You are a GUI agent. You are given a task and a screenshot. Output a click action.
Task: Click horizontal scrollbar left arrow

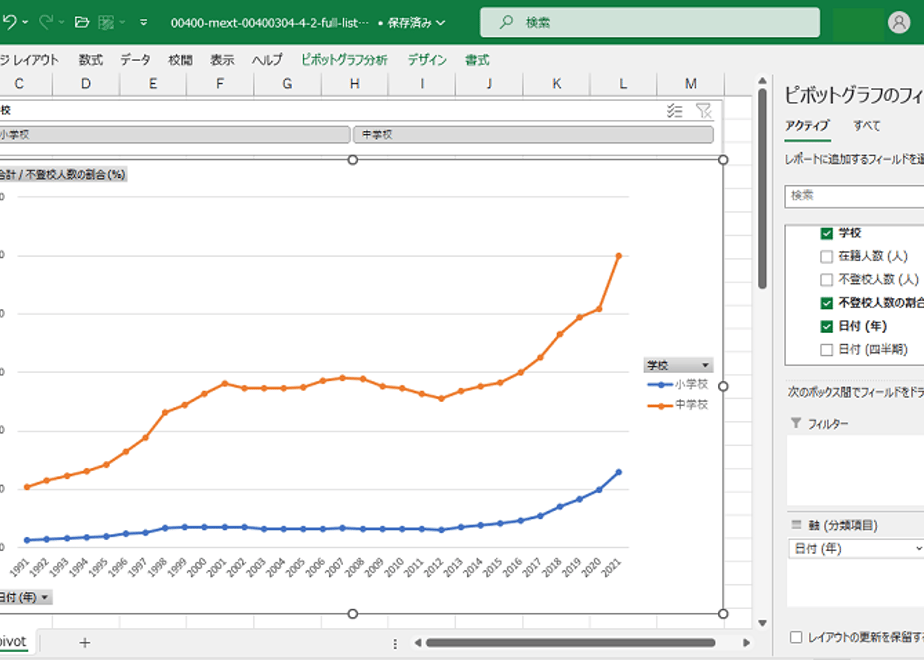(418, 642)
